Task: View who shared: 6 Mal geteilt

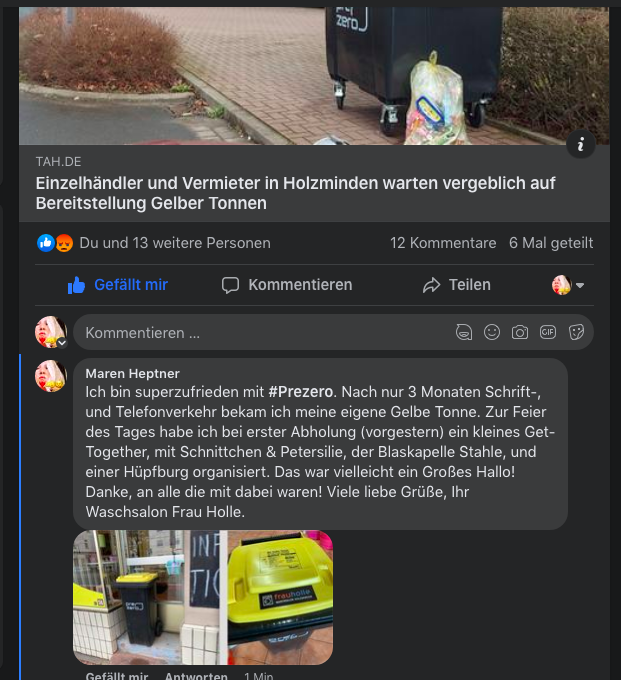Action: [x=551, y=243]
